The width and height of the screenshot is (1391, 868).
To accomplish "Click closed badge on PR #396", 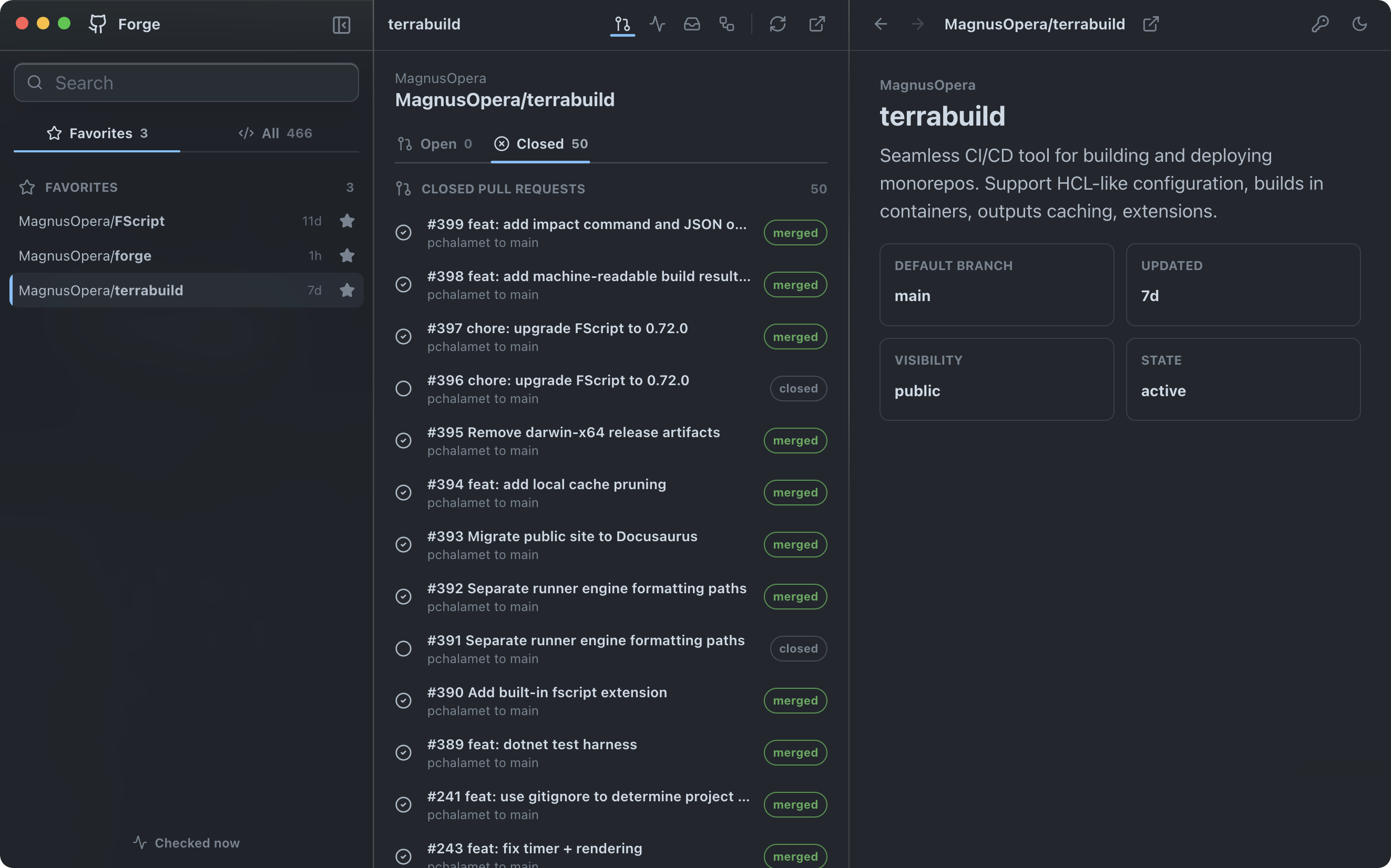I will [797, 389].
